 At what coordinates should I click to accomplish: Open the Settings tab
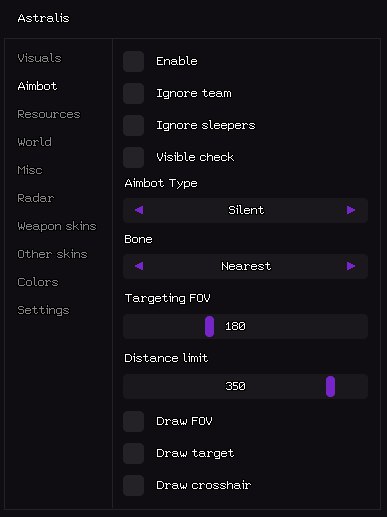(43, 310)
